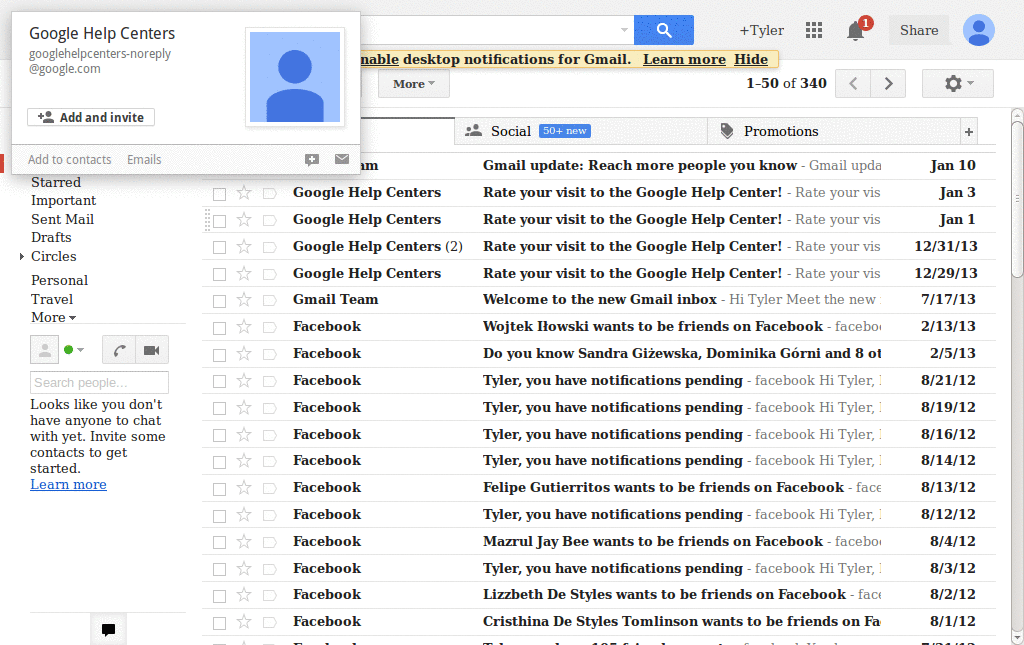Open the settings gear menu
Screen dimensions: 1024x645
pyautogui.click(x=957, y=84)
